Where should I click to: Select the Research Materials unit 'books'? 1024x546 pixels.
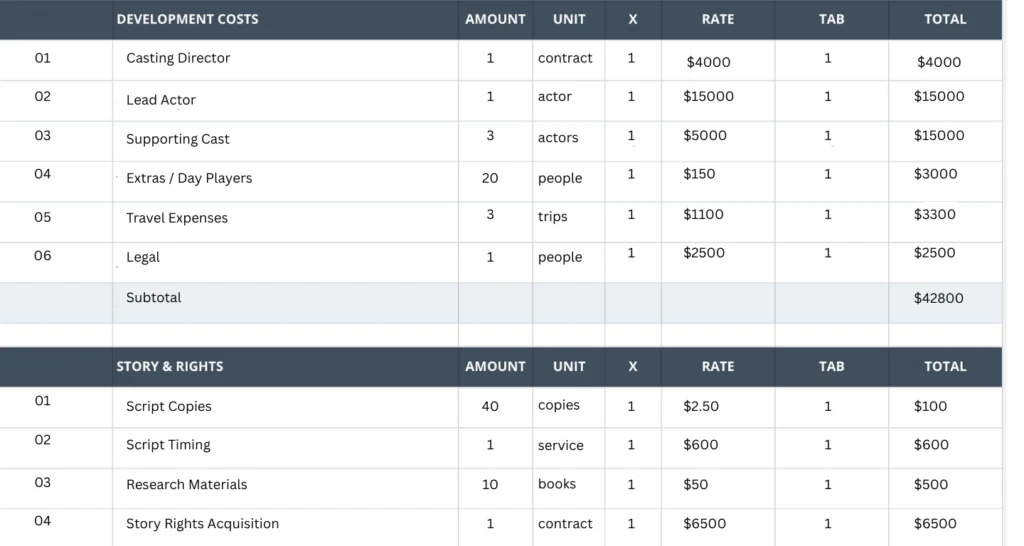(557, 484)
